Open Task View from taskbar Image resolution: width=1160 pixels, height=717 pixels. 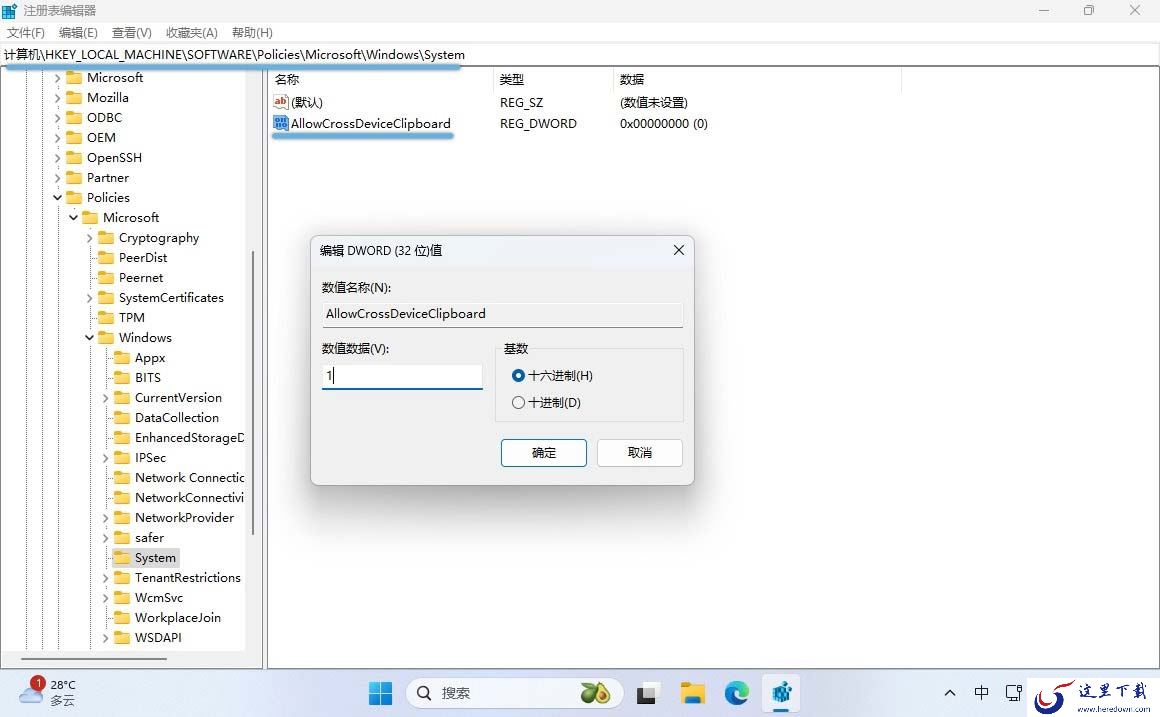pos(647,693)
